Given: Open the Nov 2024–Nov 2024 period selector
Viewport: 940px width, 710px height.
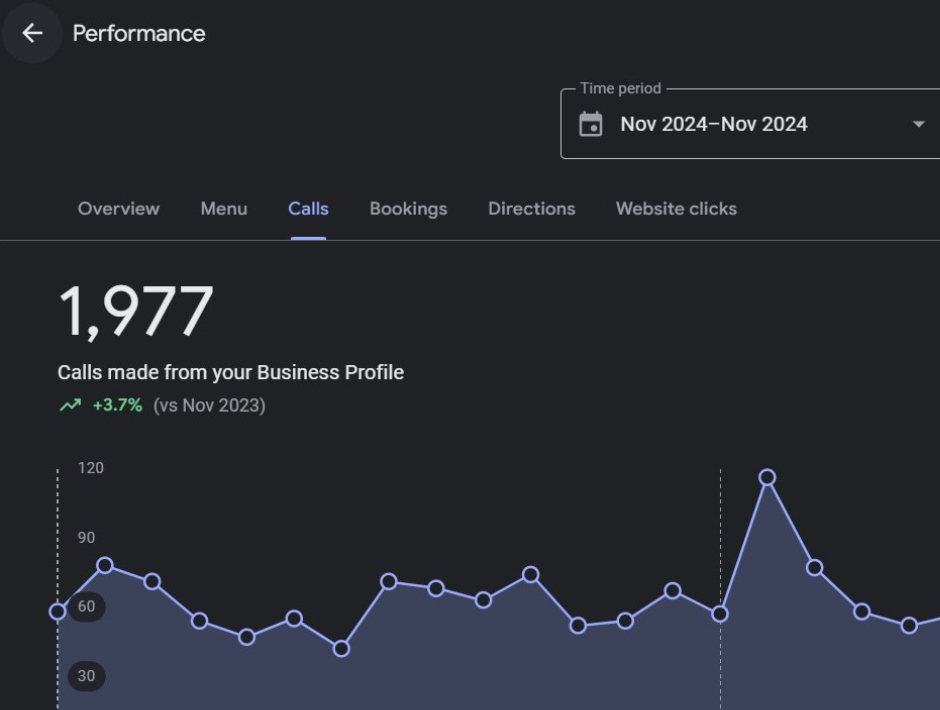Looking at the screenshot, I should [714, 125].
